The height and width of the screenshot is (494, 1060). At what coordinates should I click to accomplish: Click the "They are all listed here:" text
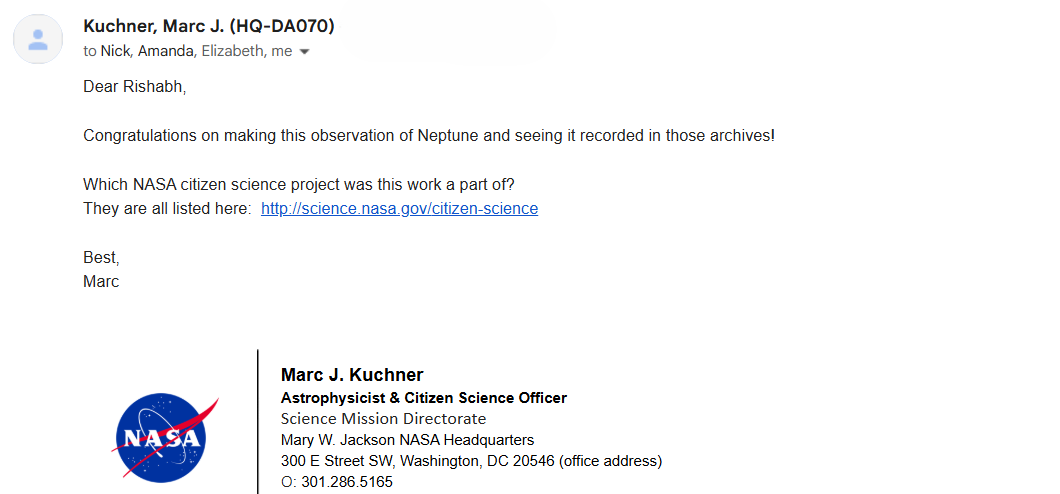point(168,209)
